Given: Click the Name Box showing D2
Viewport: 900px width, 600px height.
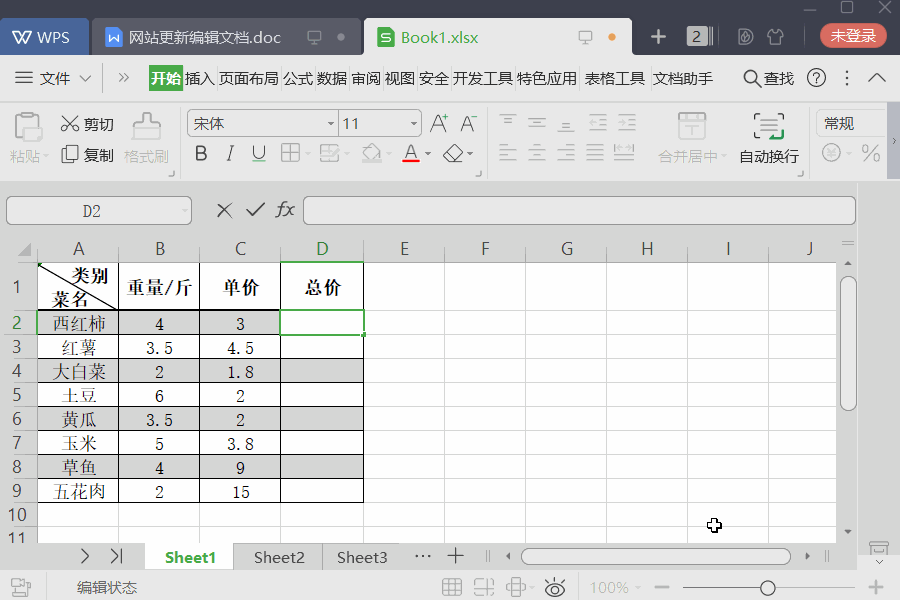Looking at the screenshot, I should pyautogui.click(x=99, y=211).
